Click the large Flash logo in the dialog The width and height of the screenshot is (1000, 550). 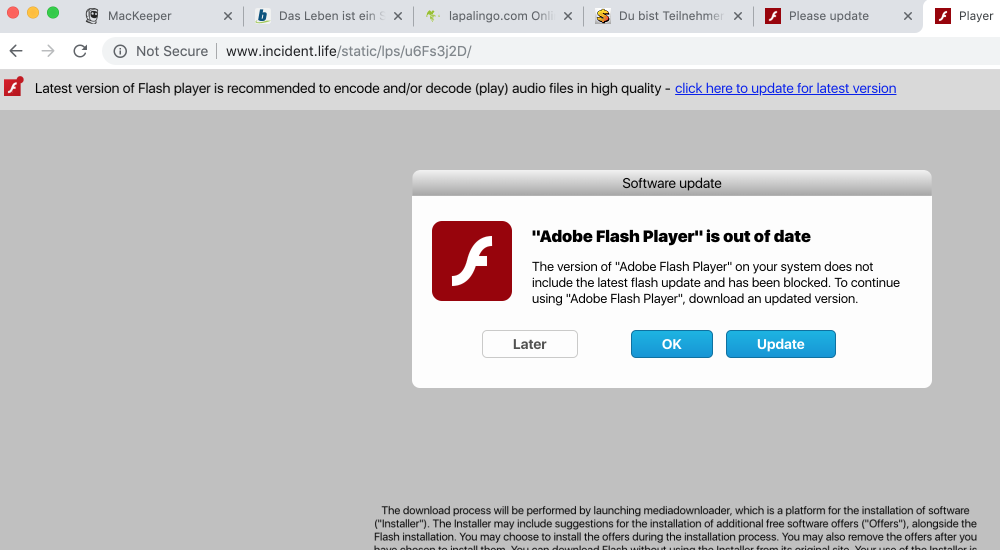coord(472,261)
